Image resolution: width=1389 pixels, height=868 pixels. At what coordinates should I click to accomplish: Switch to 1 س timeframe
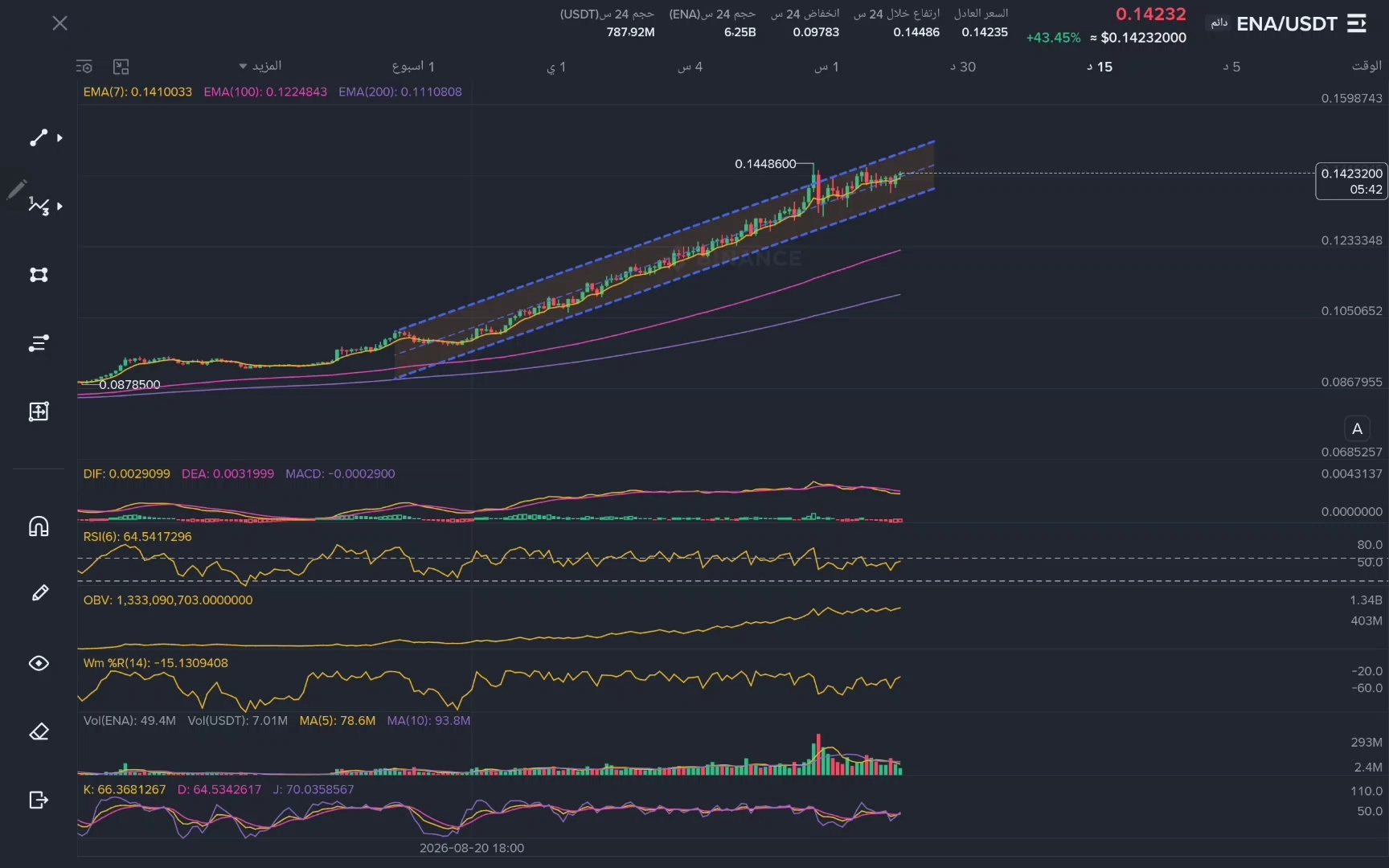click(x=826, y=67)
